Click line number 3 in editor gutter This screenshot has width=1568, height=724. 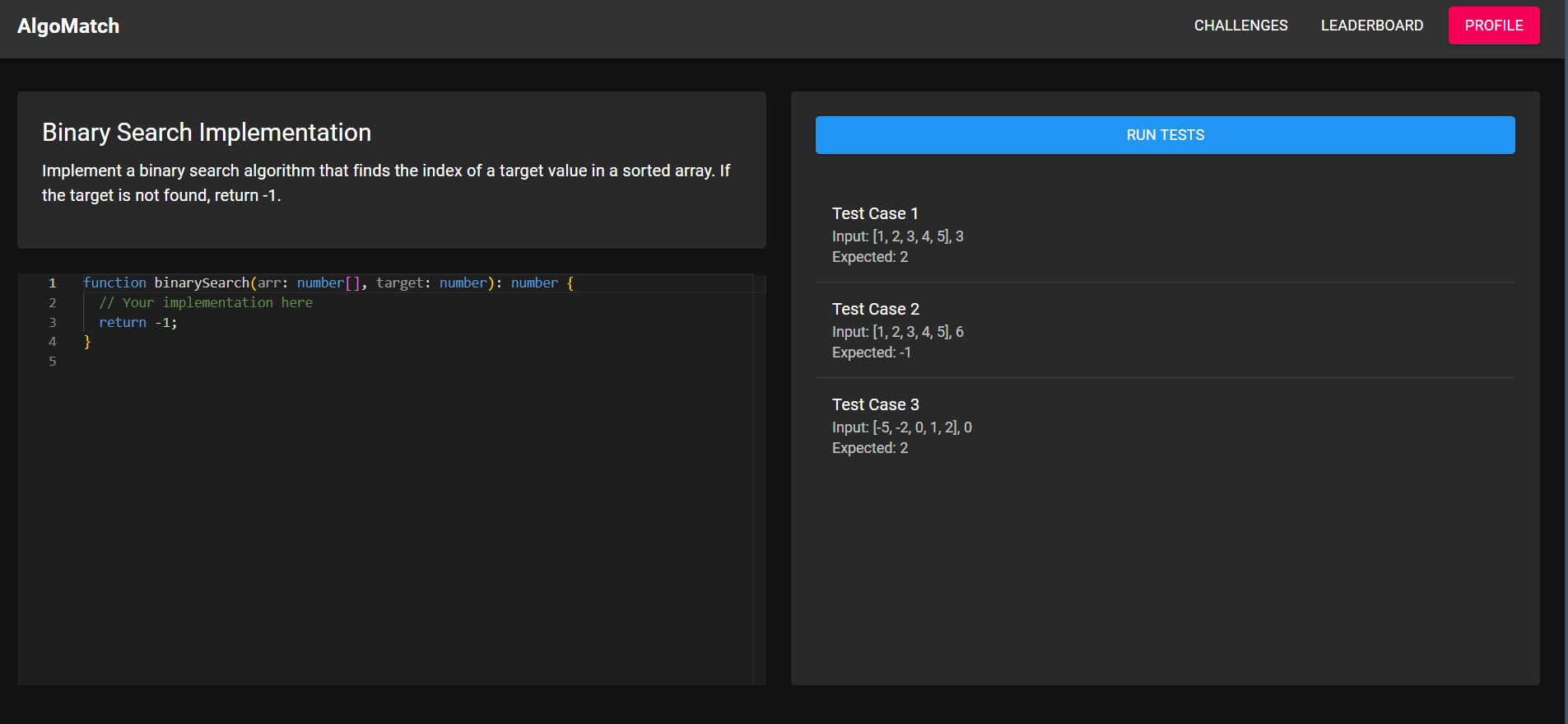coord(53,322)
